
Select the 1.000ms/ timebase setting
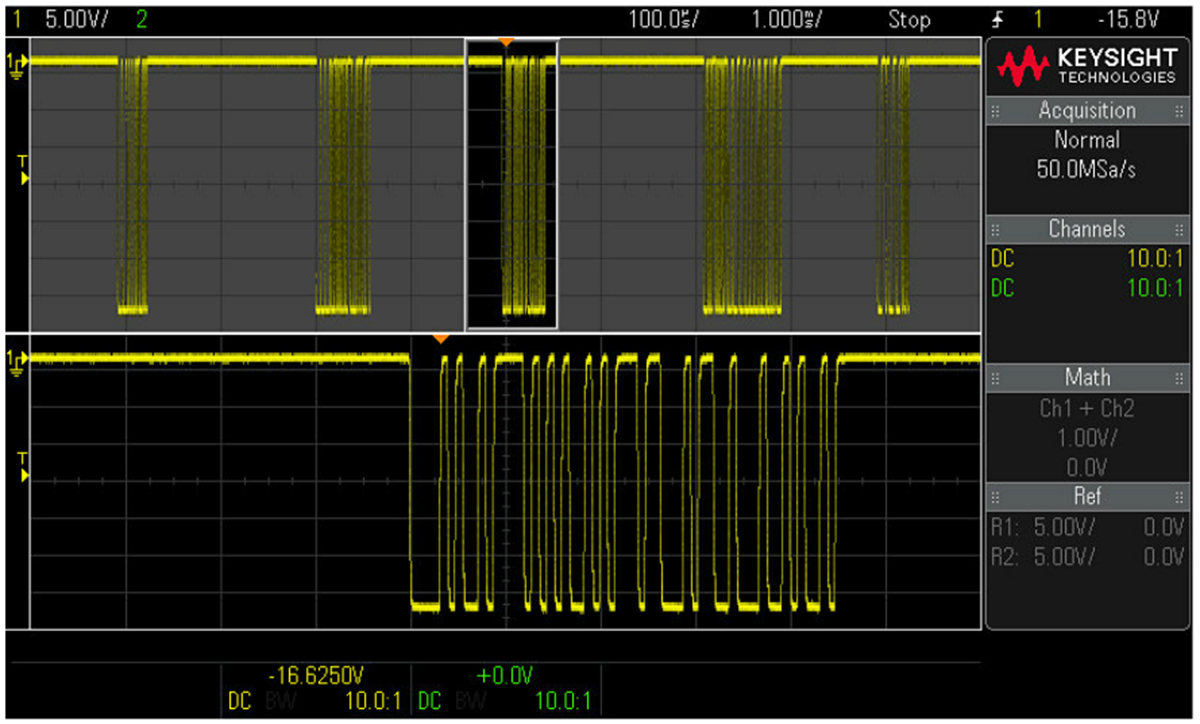point(782,19)
